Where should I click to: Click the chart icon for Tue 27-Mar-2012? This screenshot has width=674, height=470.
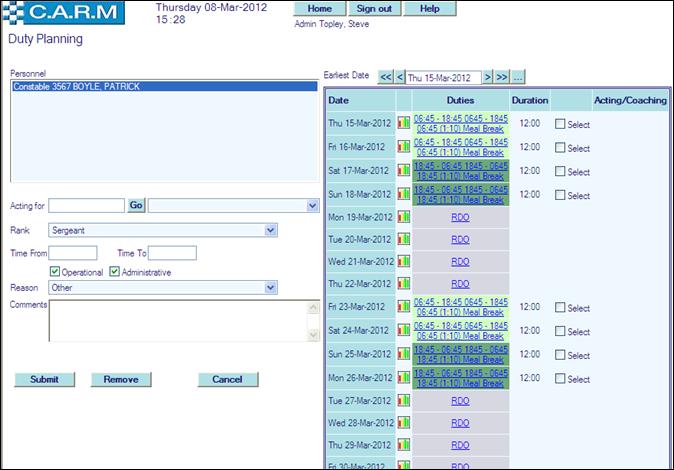[x=404, y=401]
